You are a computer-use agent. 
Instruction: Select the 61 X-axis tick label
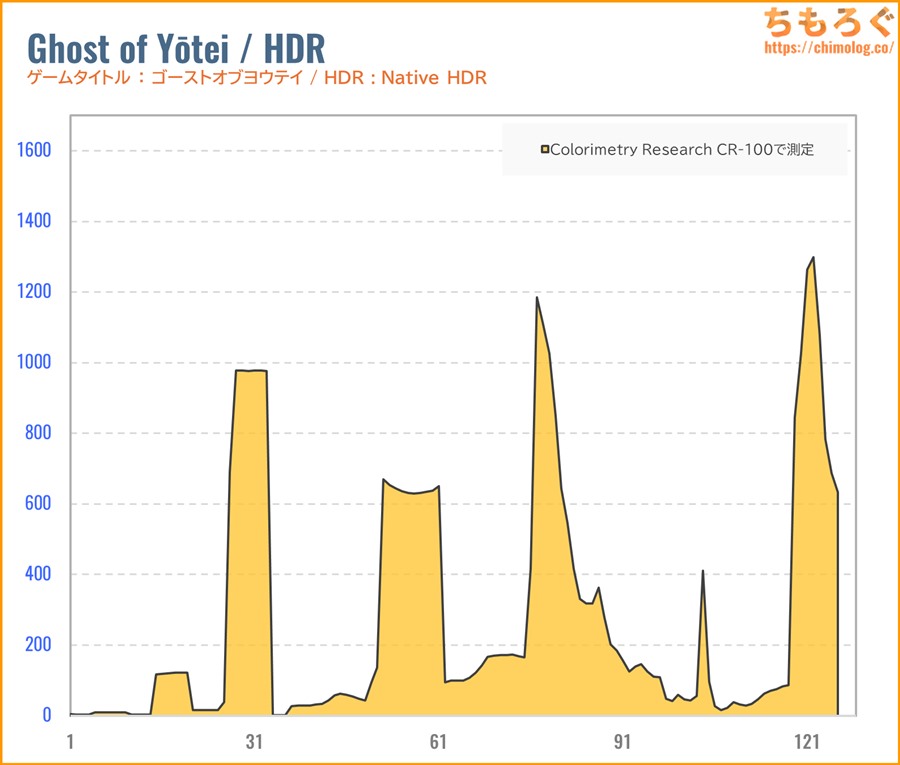click(x=438, y=742)
